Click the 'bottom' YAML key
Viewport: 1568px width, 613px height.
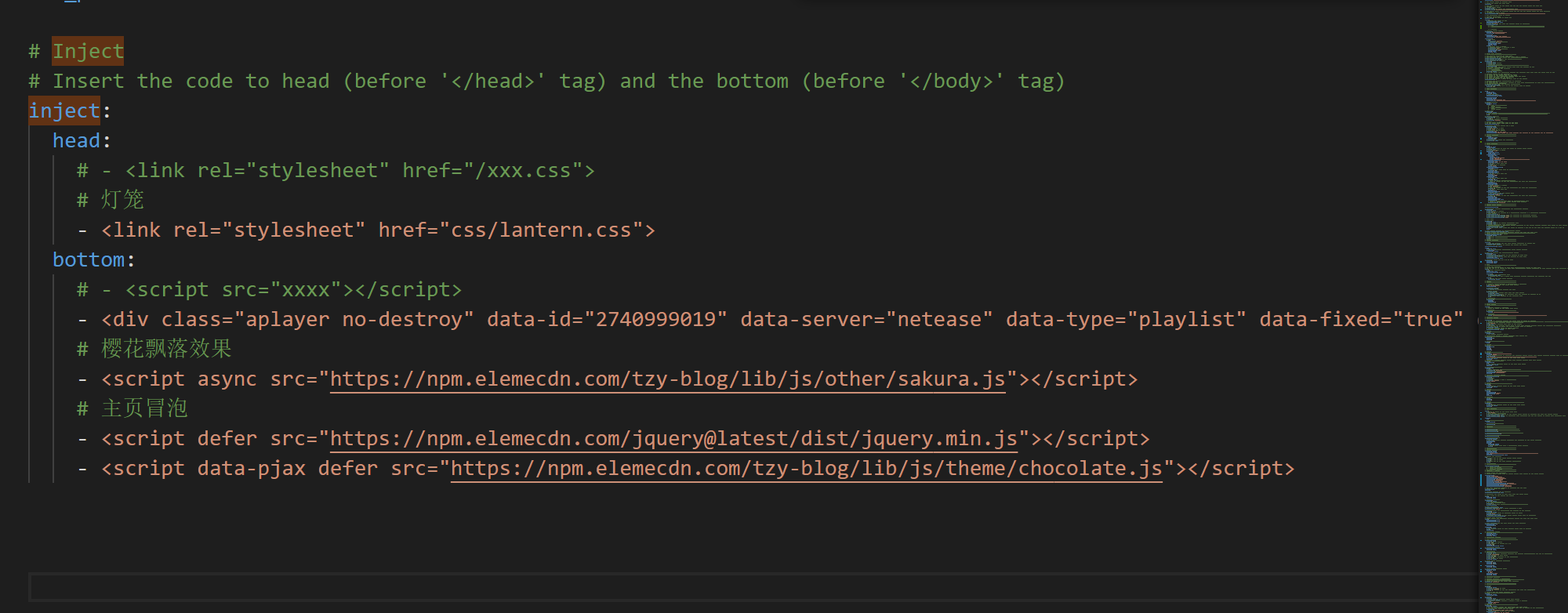[89, 260]
